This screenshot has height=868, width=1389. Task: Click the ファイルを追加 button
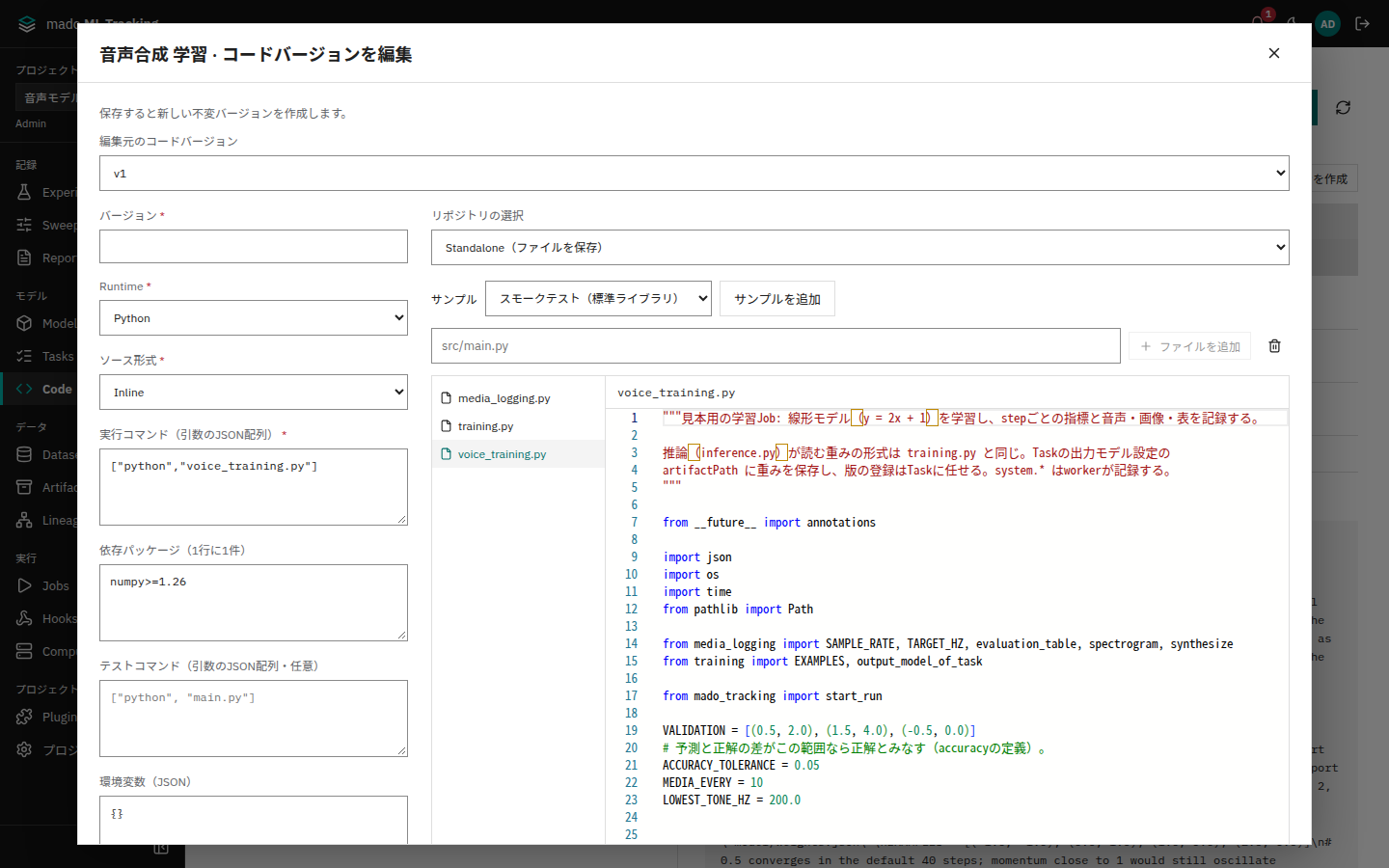1190,346
